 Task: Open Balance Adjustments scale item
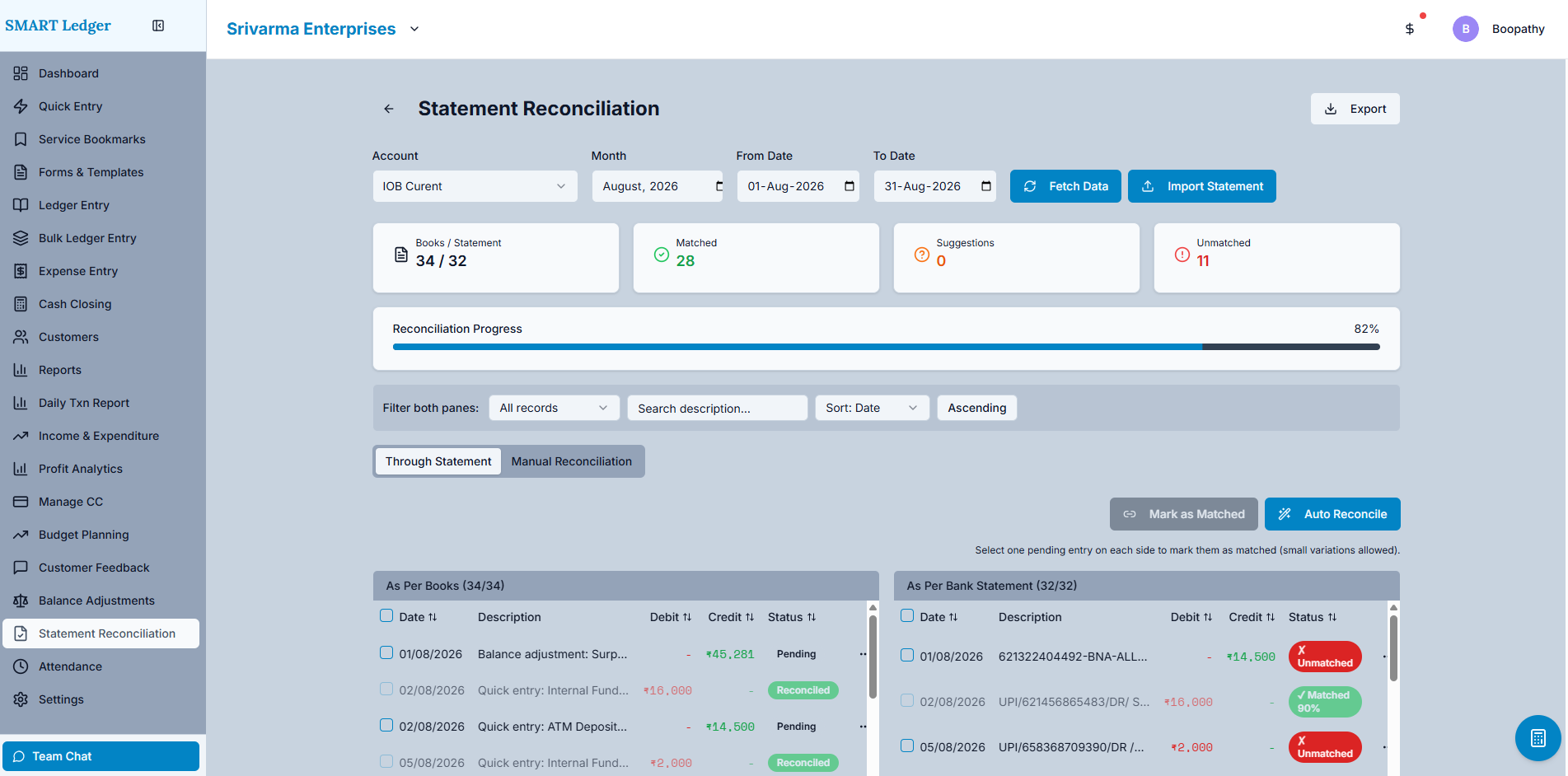pos(103,601)
